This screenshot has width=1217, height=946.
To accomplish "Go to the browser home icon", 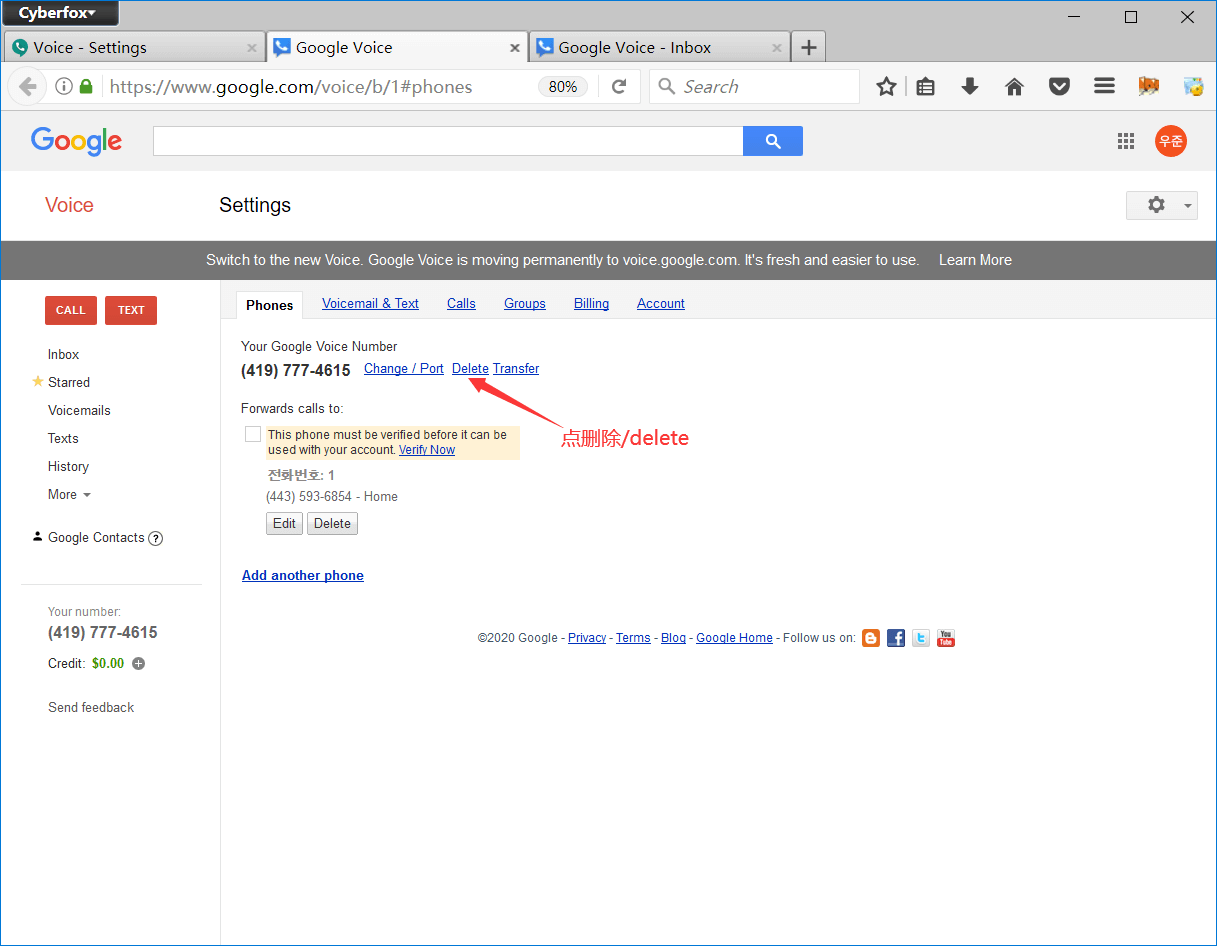I will (1014, 87).
